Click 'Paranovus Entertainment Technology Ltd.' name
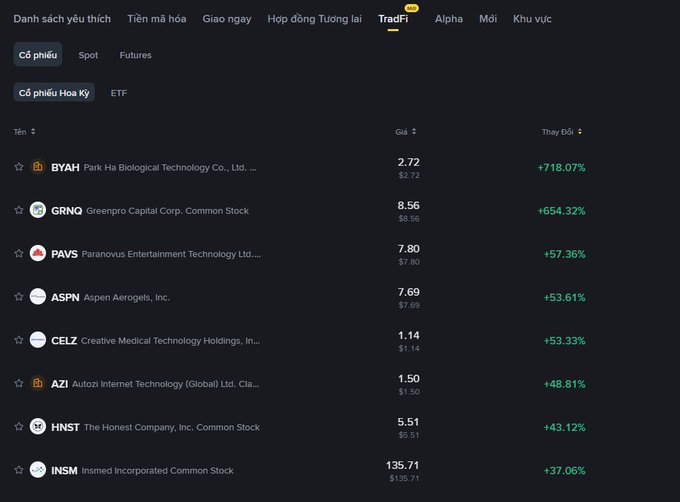This screenshot has height=502, width=680. [171, 254]
